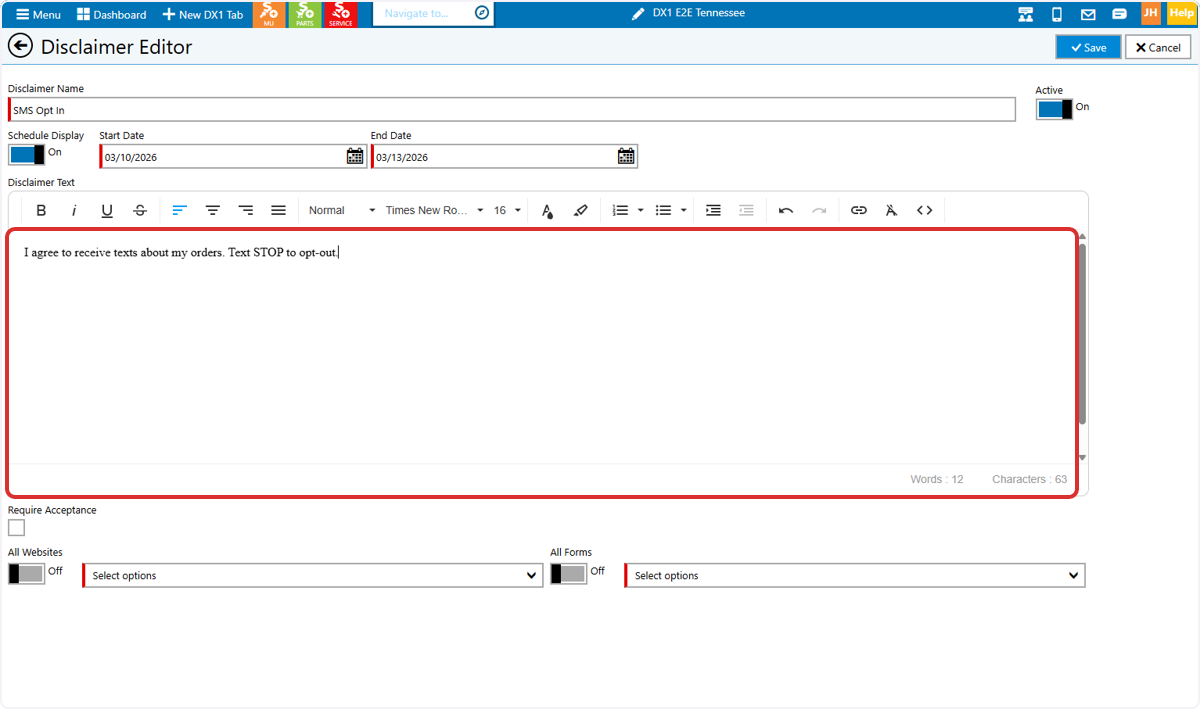Open the font color picker
Viewport: 1200px width, 709px height.
[547, 210]
